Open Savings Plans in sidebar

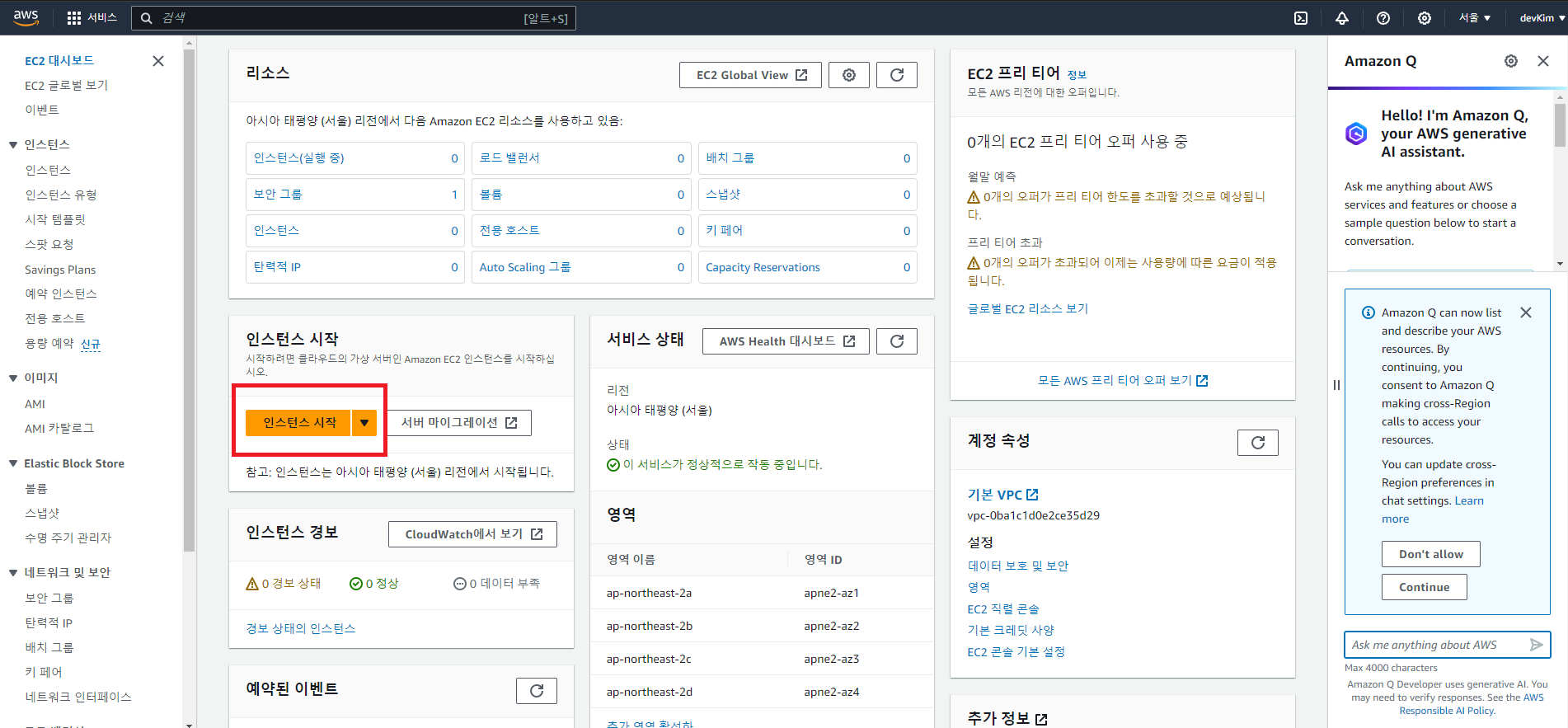[60, 270]
